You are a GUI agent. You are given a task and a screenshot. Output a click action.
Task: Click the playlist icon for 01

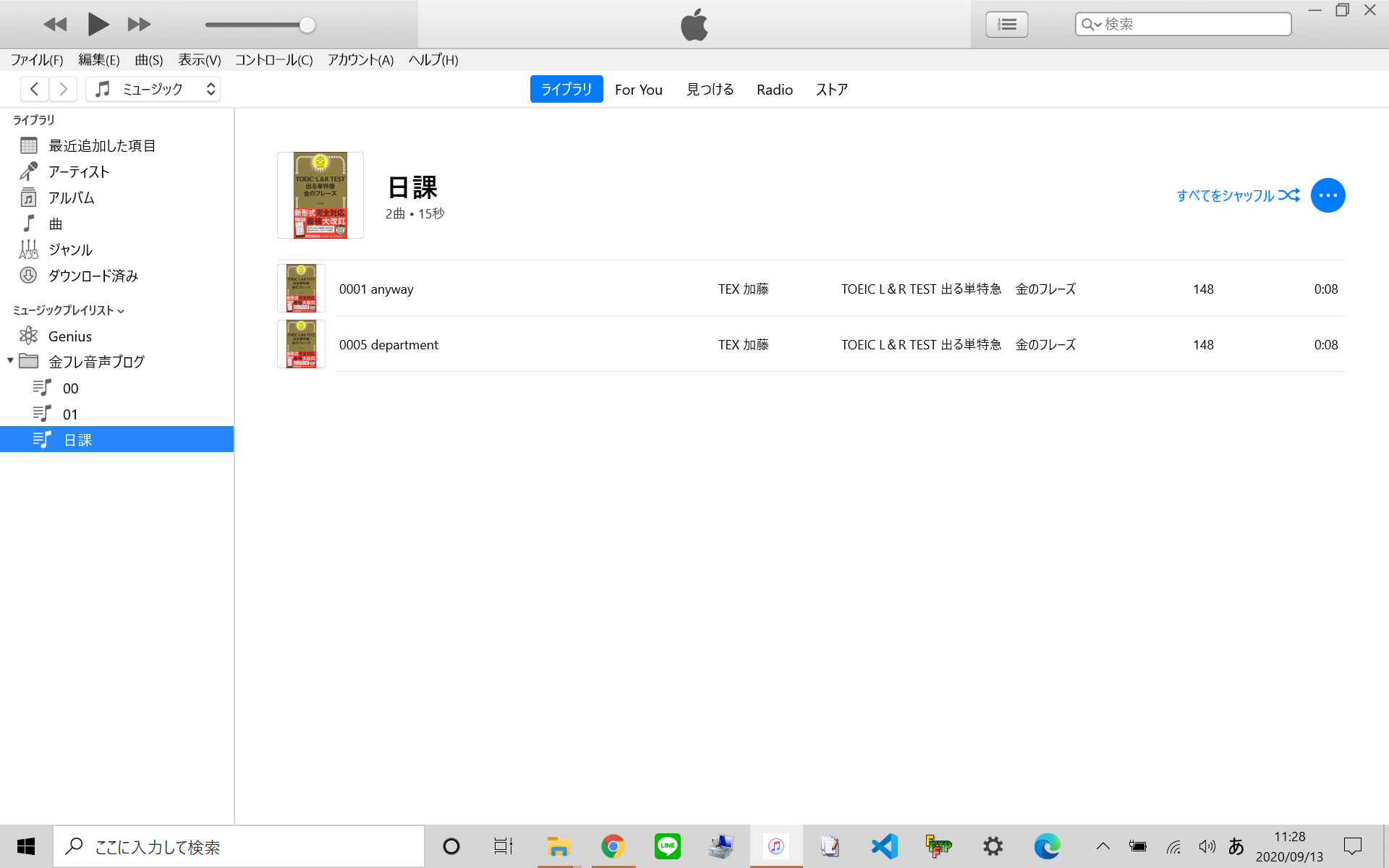pyautogui.click(x=42, y=413)
